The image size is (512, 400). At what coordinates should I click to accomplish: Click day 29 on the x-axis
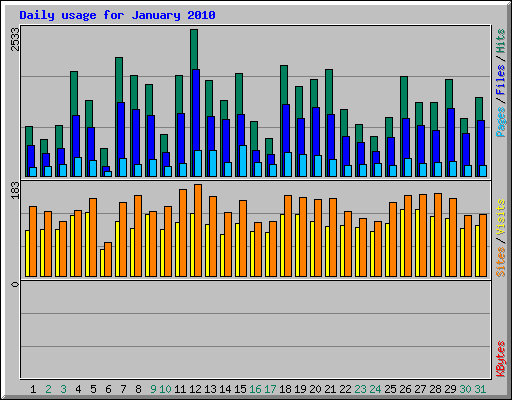pos(450,389)
